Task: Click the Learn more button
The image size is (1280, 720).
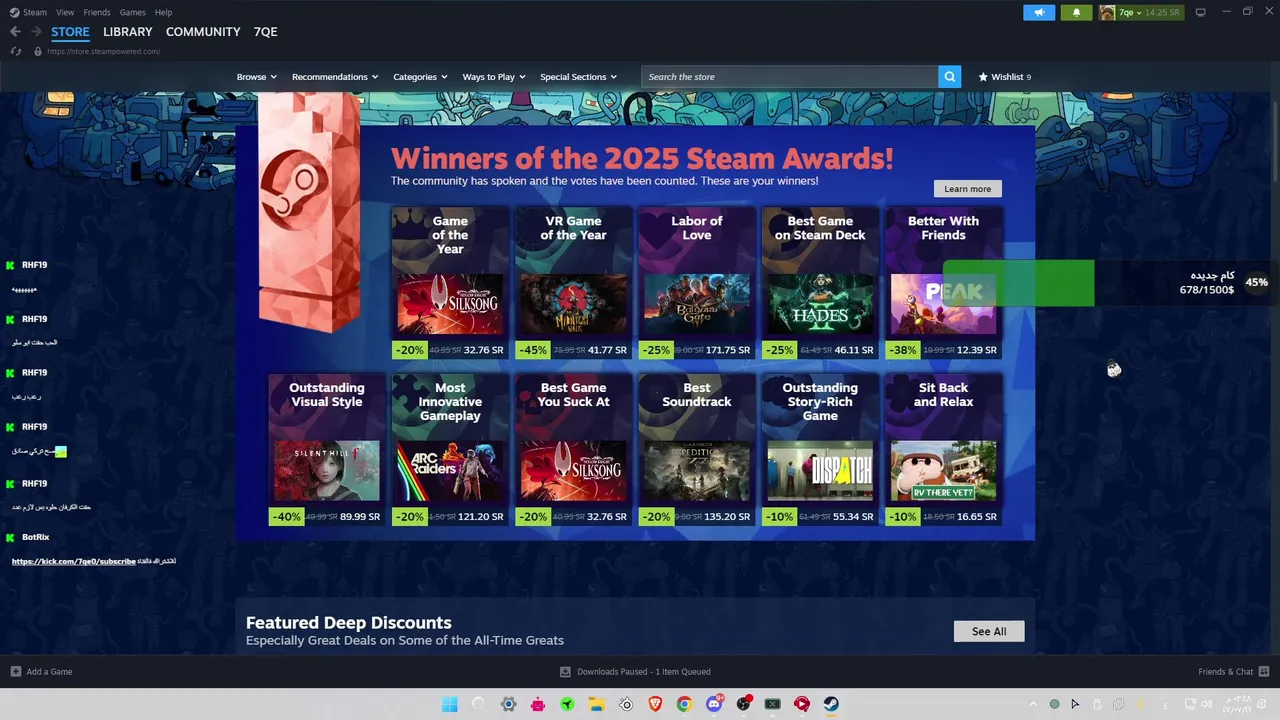Action: pyautogui.click(x=967, y=189)
